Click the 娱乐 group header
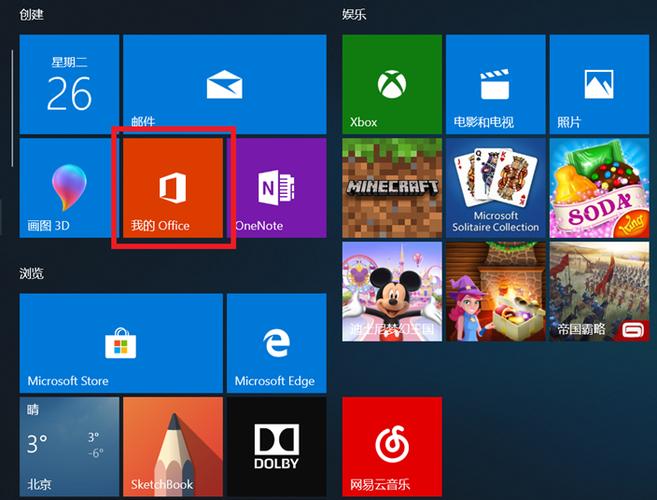This screenshot has width=657, height=500. pyautogui.click(x=354, y=15)
